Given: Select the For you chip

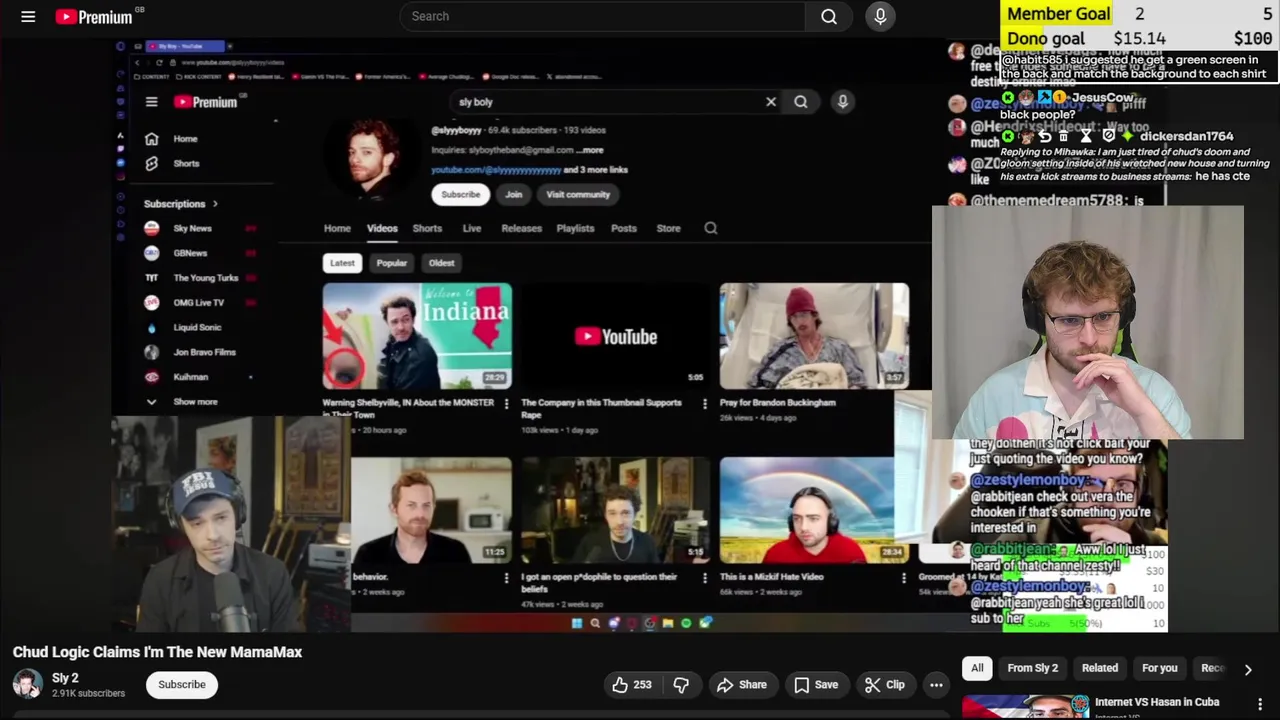Looking at the screenshot, I should tap(1160, 668).
